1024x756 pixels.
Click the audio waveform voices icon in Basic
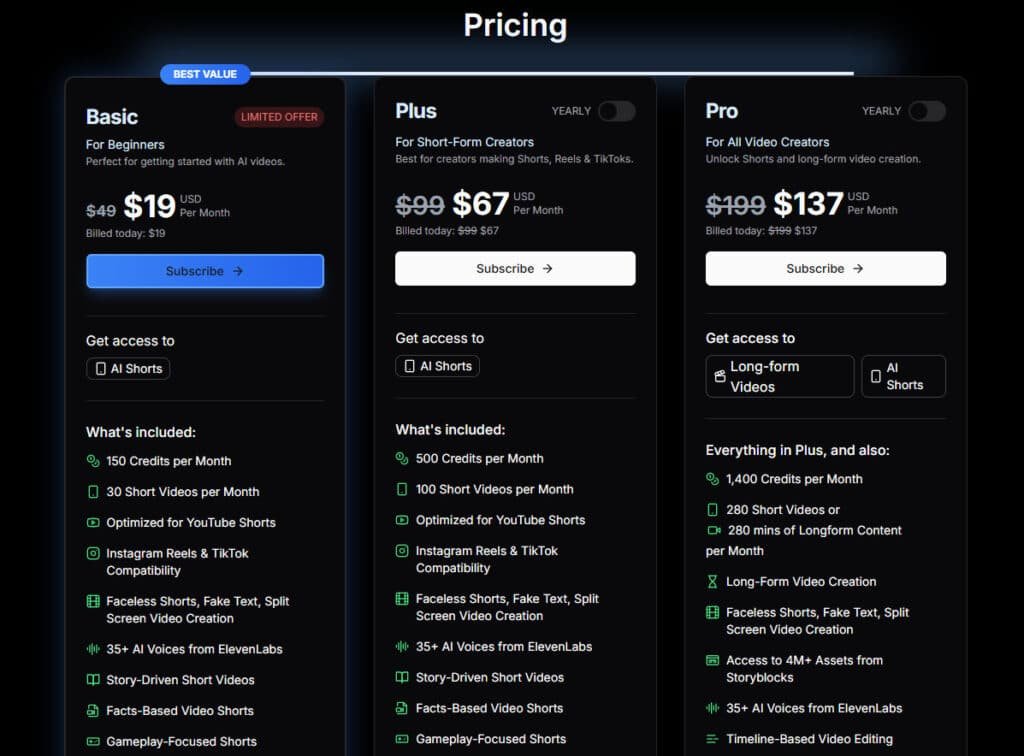click(x=93, y=649)
